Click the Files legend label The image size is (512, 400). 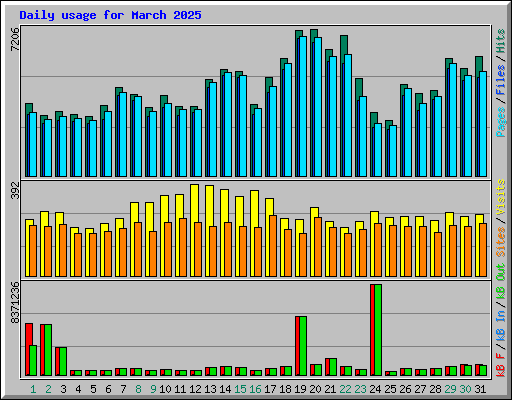(501, 80)
